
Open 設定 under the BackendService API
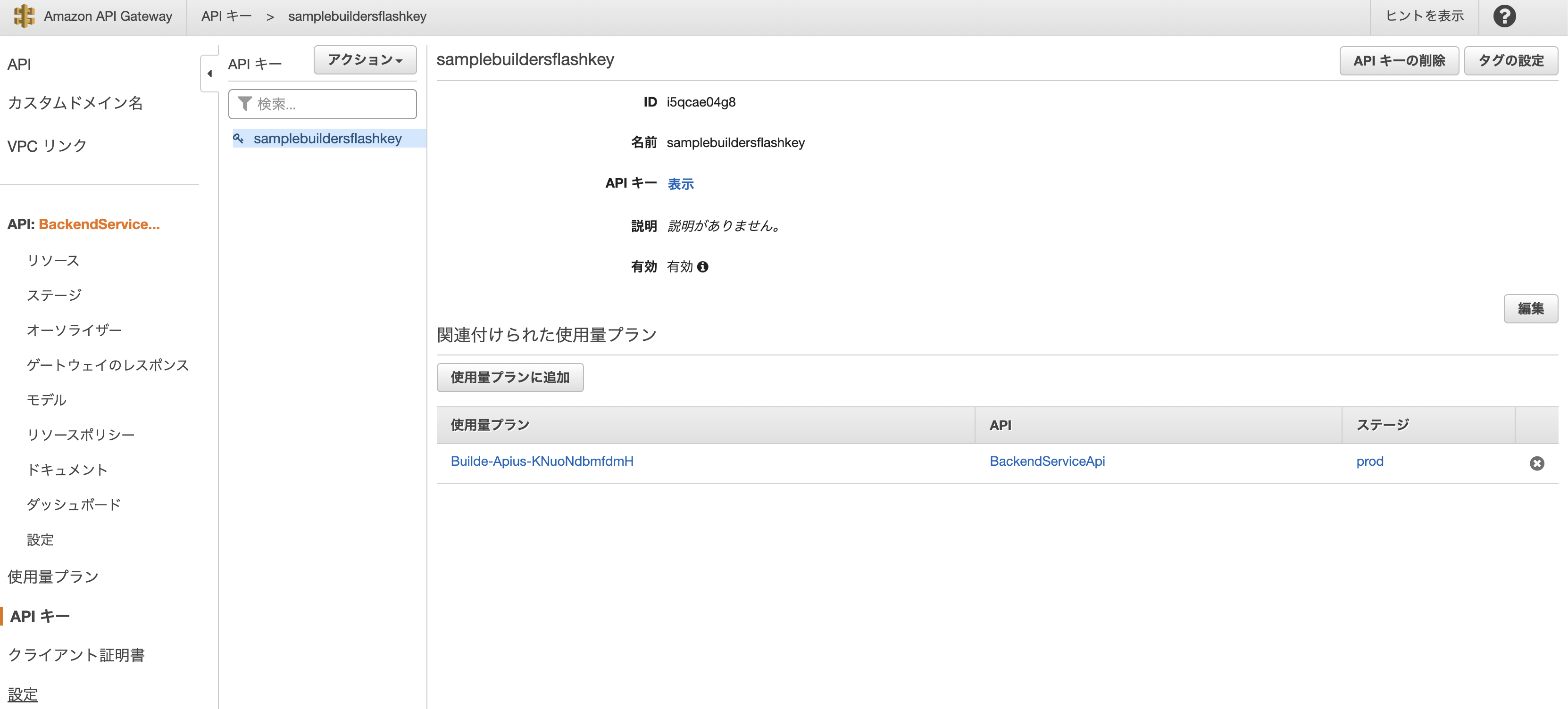(x=40, y=540)
